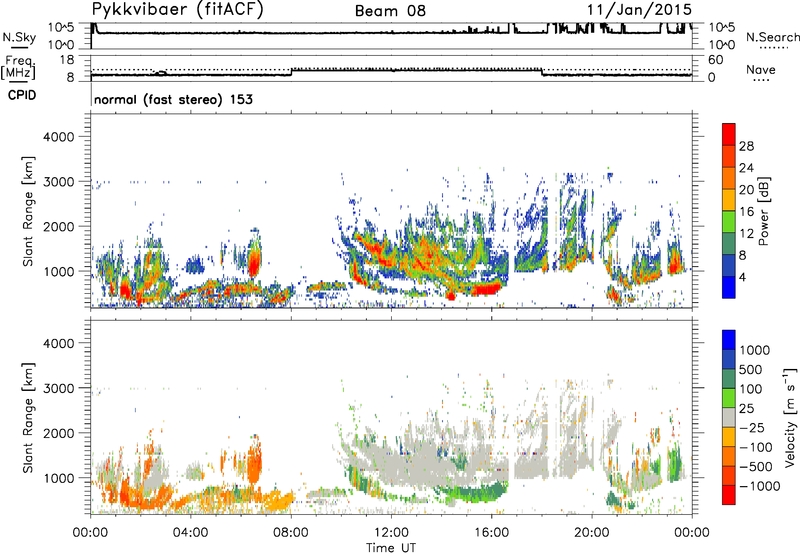
Task: Click the 28 label on Power color bar
Action: click(x=746, y=146)
